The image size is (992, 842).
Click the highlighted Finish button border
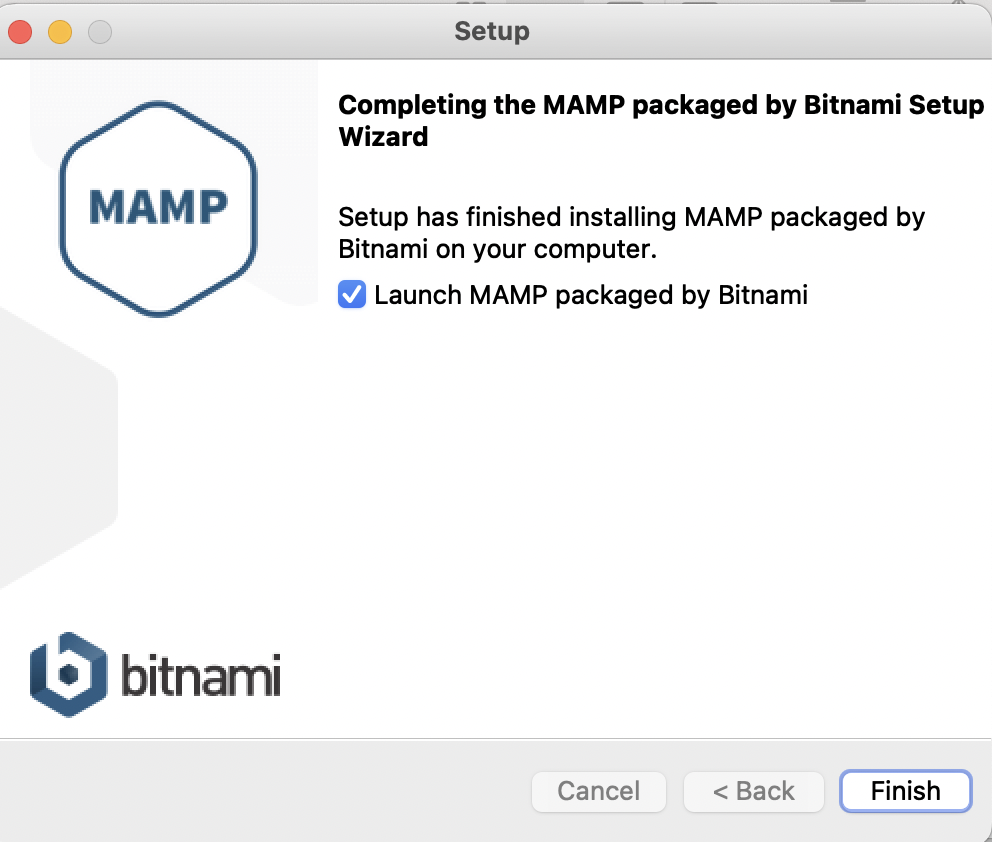coord(905,791)
